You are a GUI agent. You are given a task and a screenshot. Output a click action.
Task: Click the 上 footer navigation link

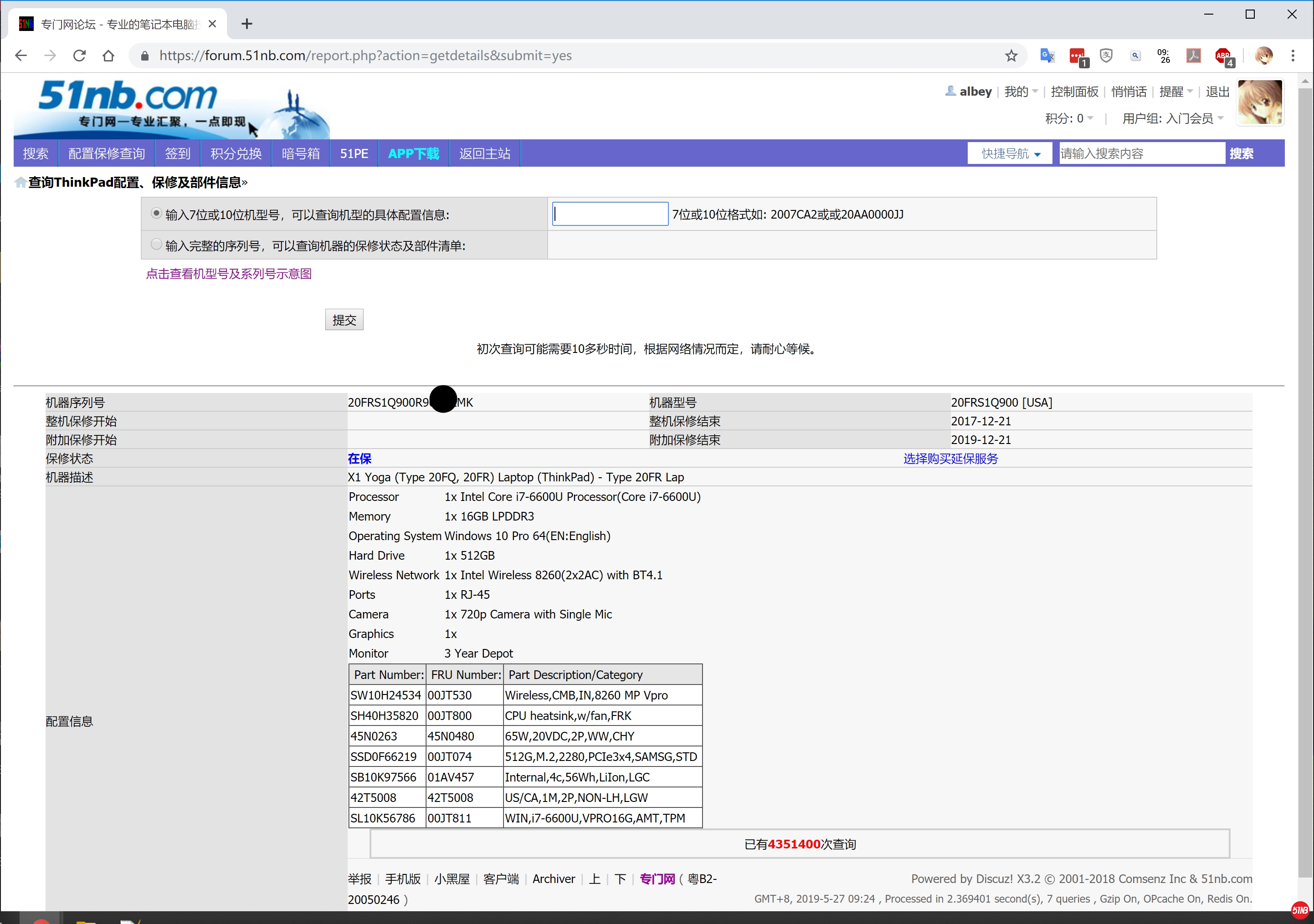[x=595, y=879]
